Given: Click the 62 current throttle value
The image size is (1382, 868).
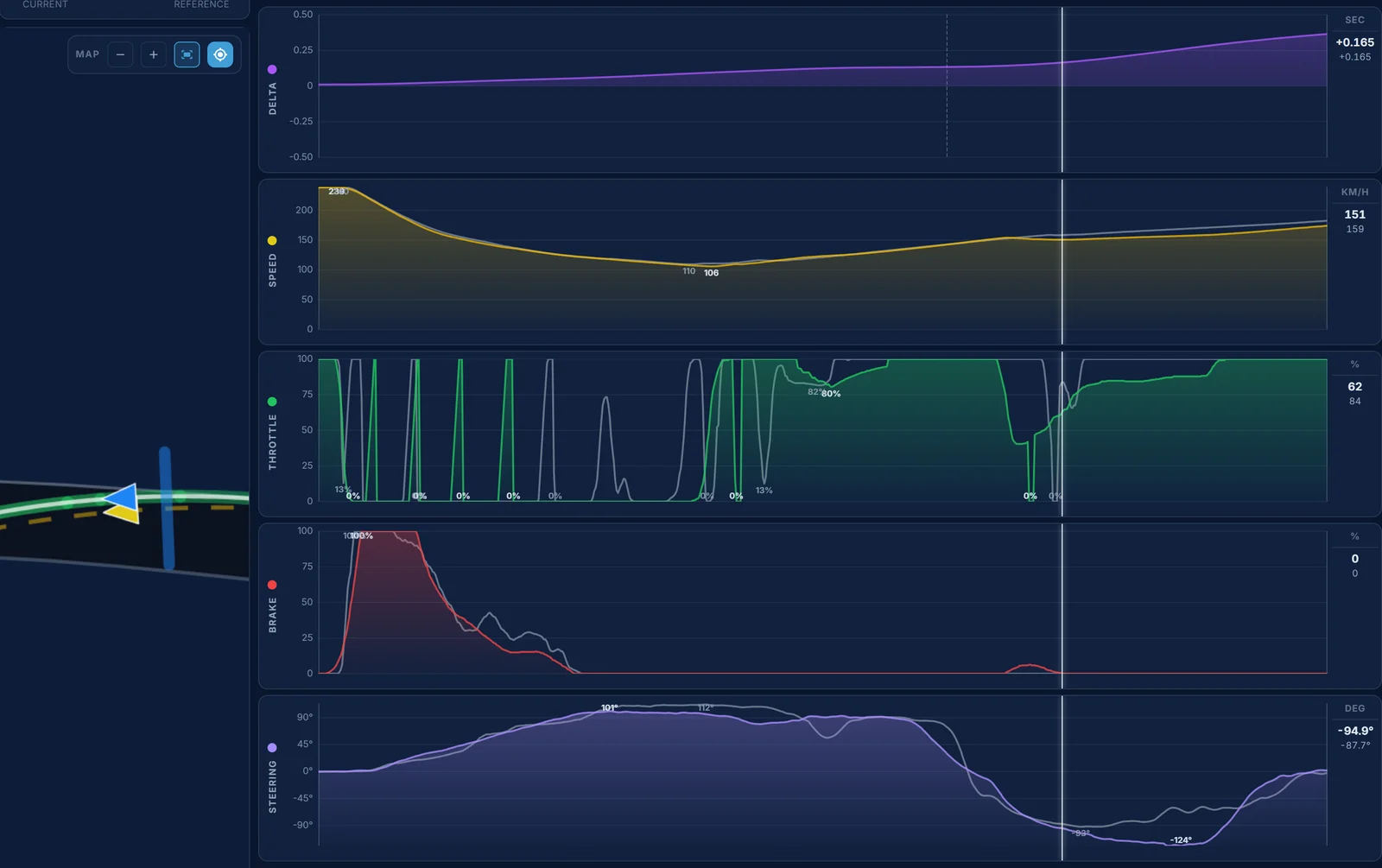Looking at the screenshot, I should pos(1354,386).
